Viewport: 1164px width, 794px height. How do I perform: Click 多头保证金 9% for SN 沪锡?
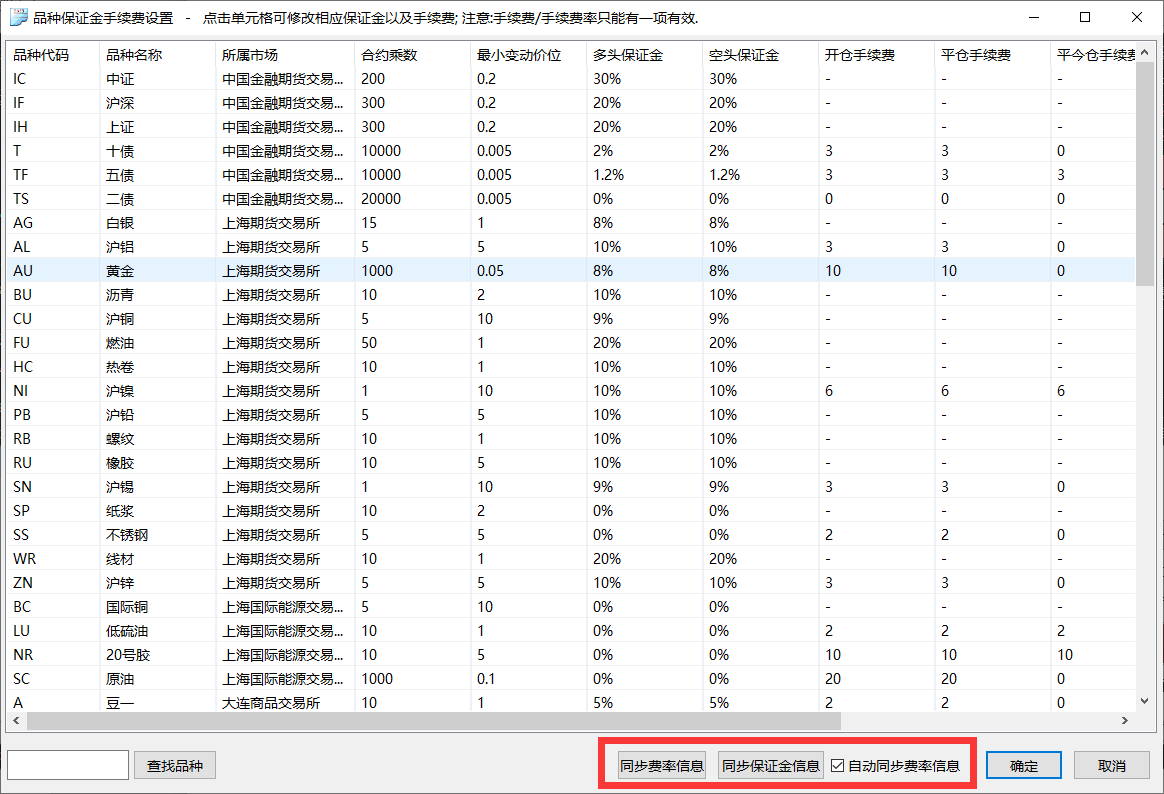click(644, 487)
